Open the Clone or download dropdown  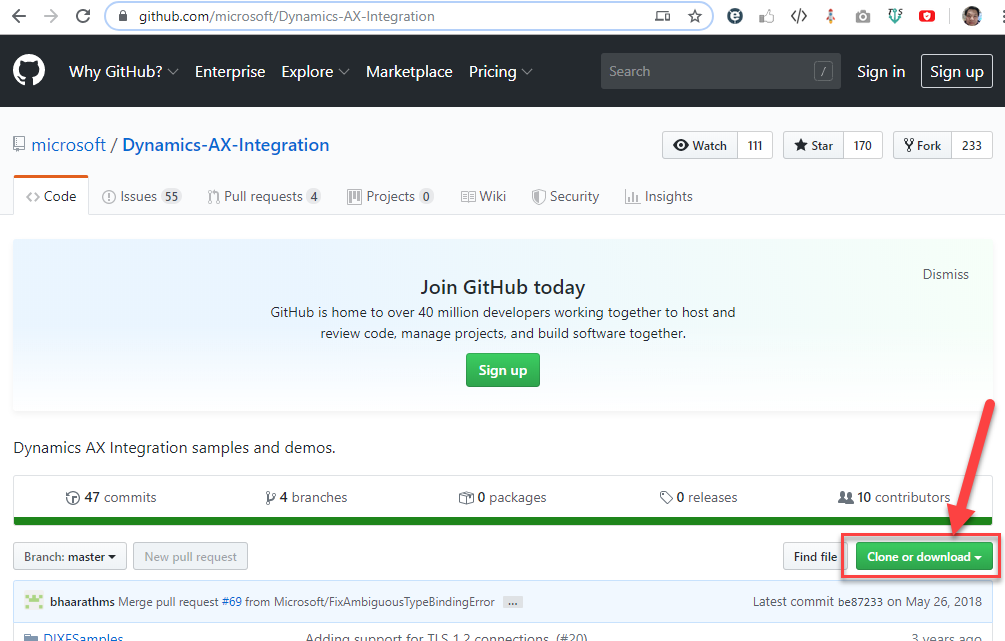924,556
